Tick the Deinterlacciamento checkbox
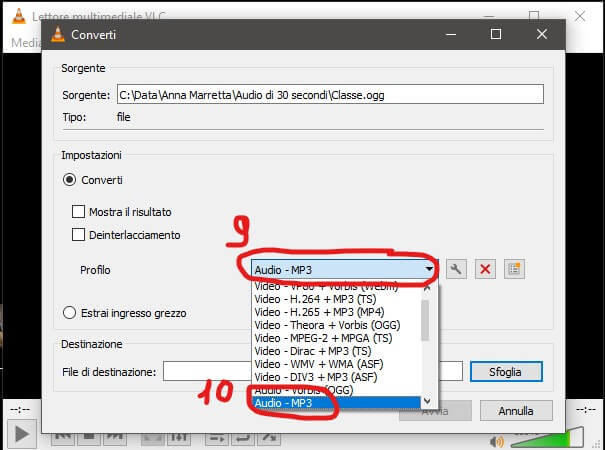 click(79, 235)
